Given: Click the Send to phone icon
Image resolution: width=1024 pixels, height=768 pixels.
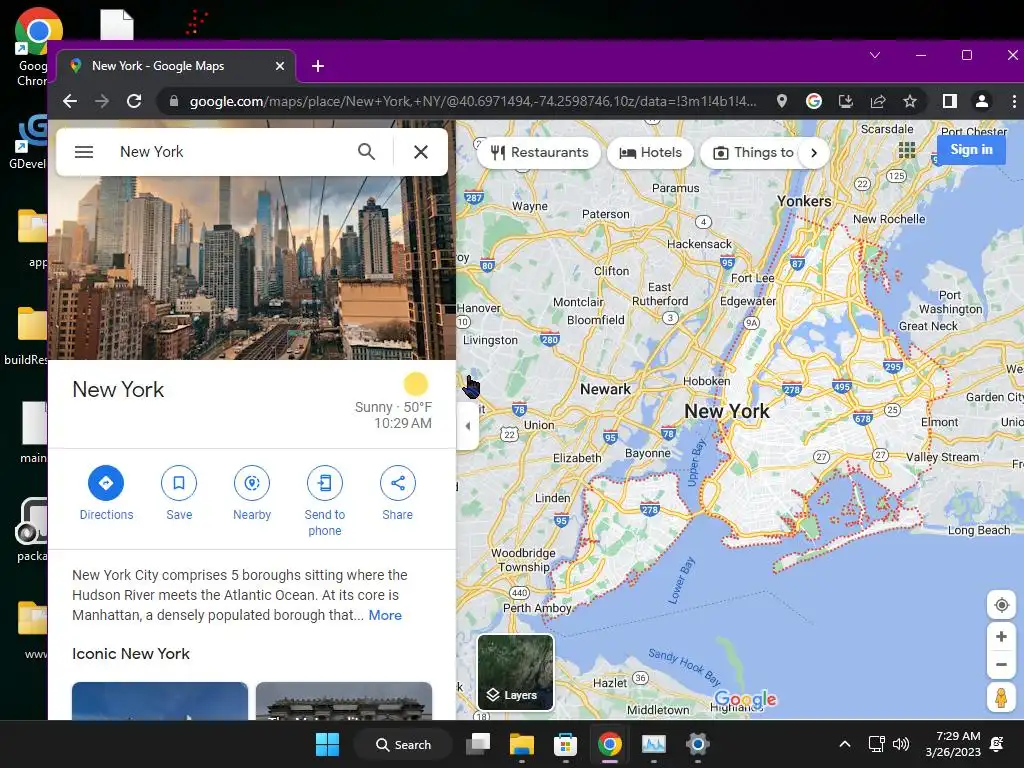Looking at the screenshot, I should pyautogui.click(x=325, y=483).
